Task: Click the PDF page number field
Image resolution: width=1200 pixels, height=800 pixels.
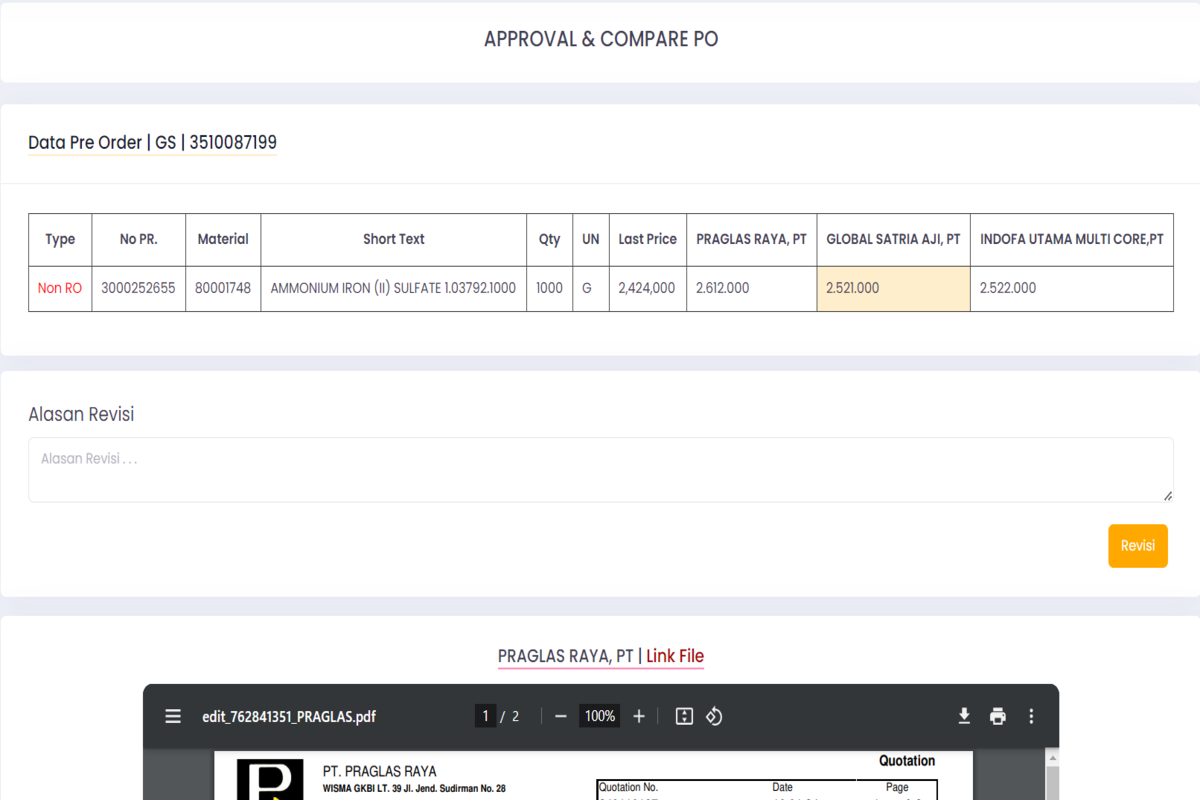Action: click(x=485, y=716)
